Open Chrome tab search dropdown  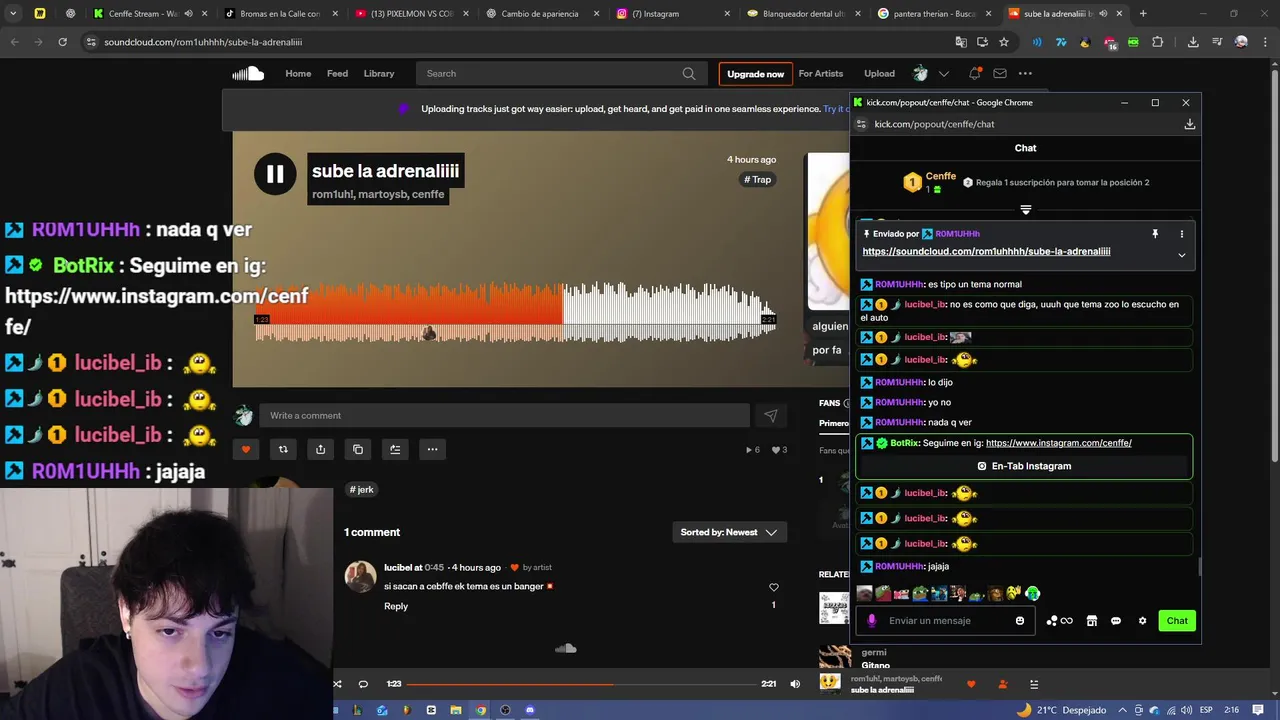point(13,14)
